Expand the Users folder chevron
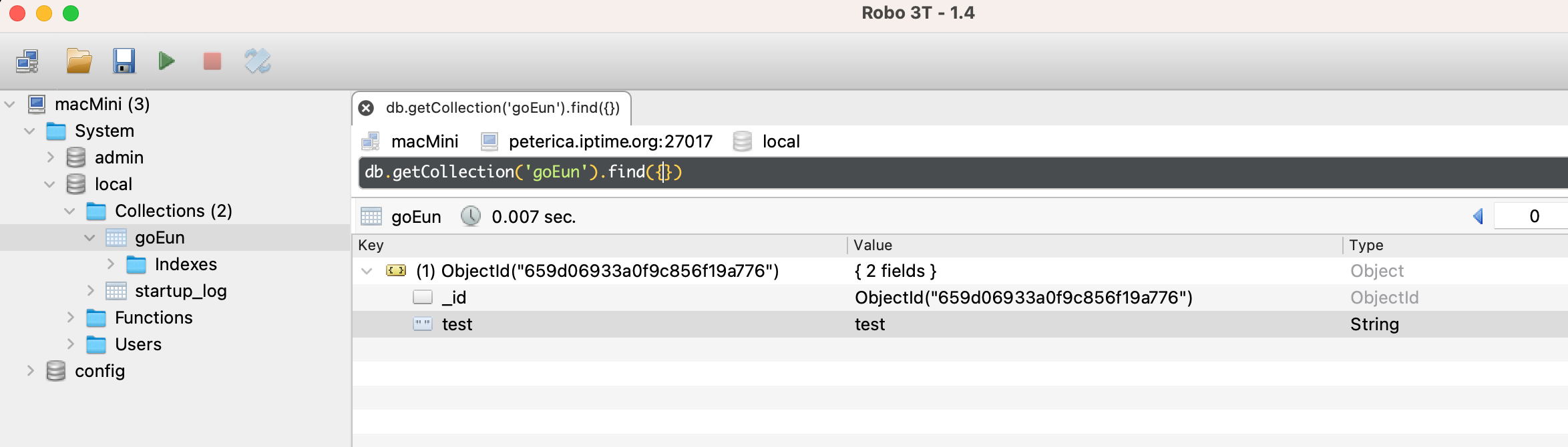 [x=71, y=344]
